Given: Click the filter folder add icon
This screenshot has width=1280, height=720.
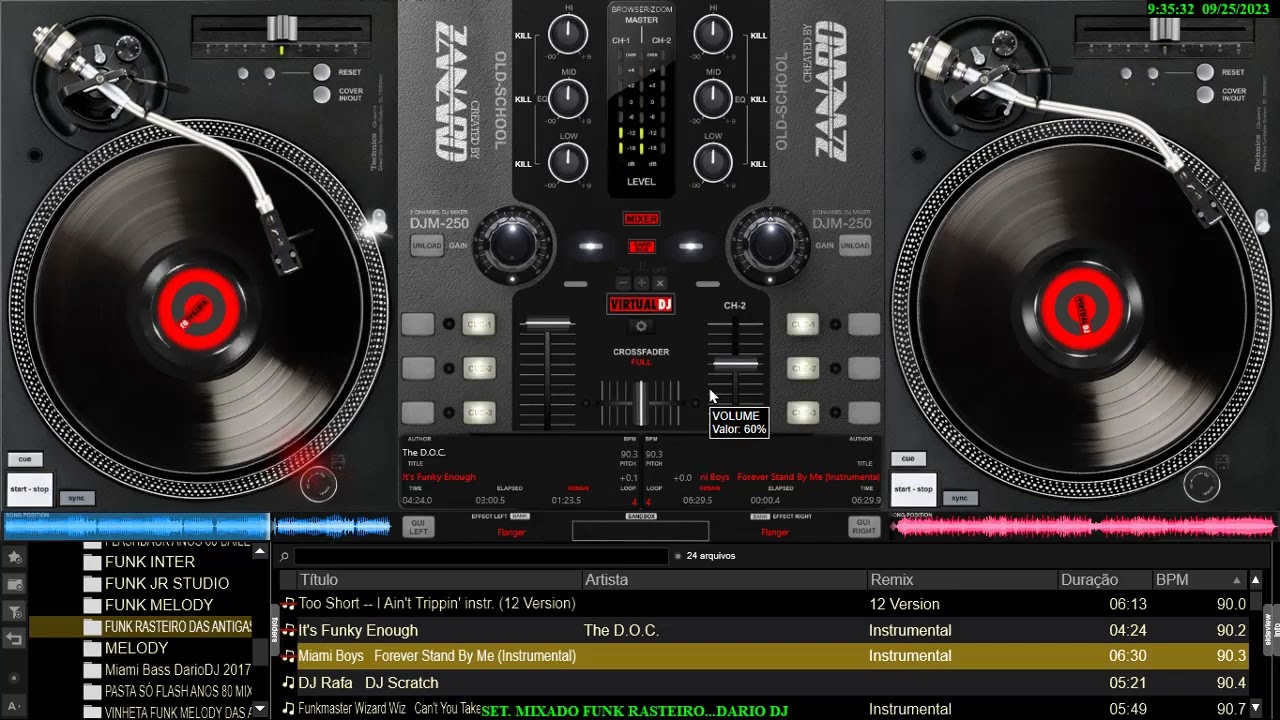Looking at the screenshot, I should 15,611.
